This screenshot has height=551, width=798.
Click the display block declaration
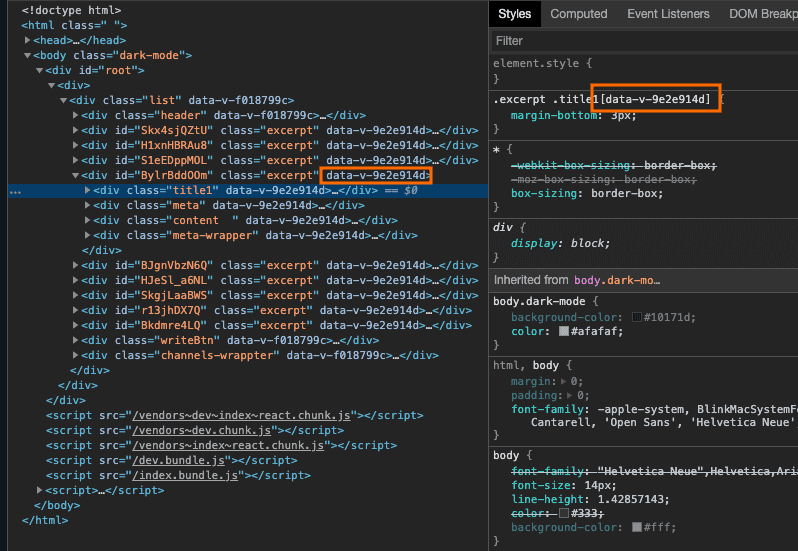click(560, 243)
